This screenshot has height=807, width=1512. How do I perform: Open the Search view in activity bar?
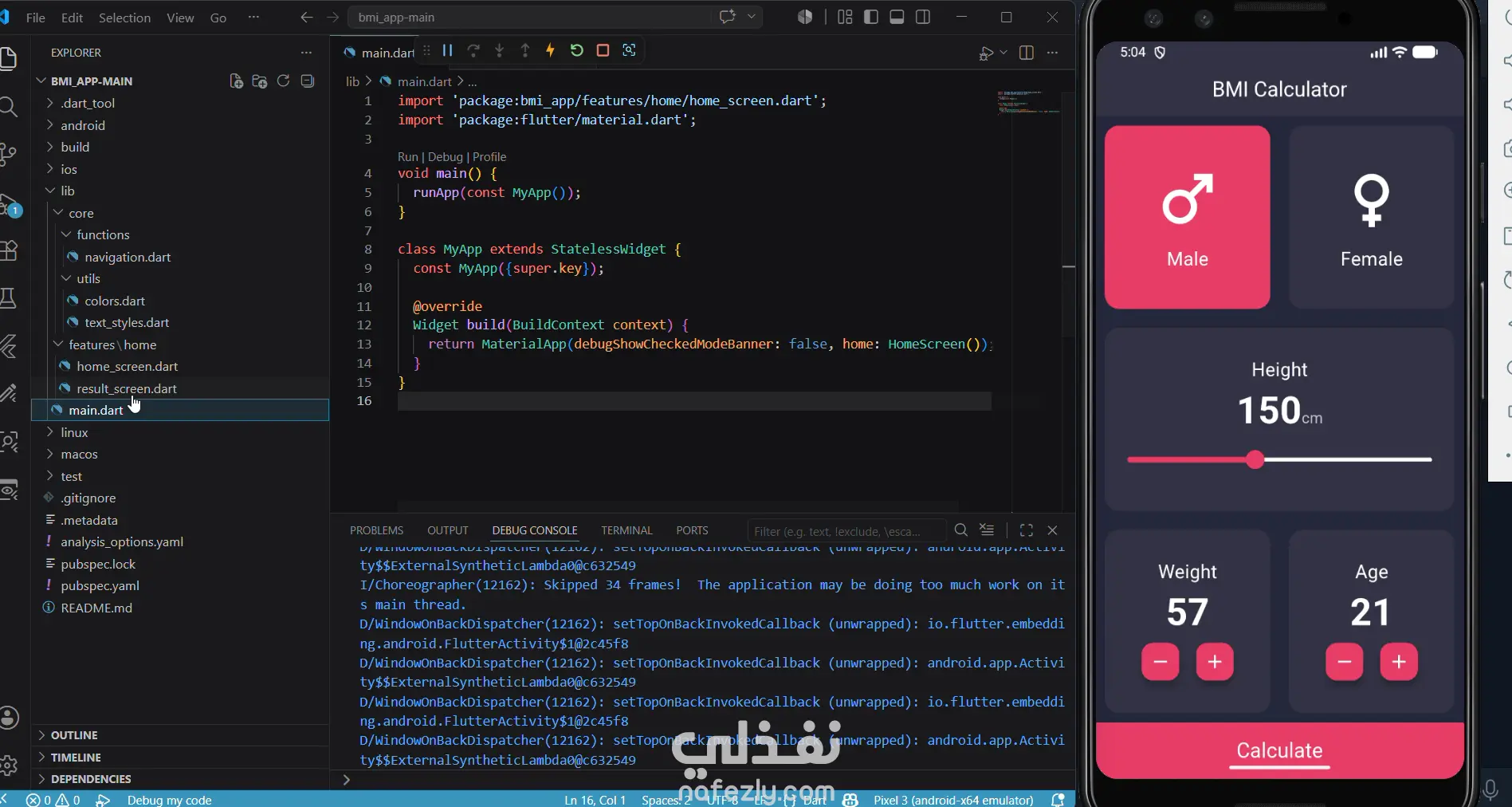click(x=9, y=106)
